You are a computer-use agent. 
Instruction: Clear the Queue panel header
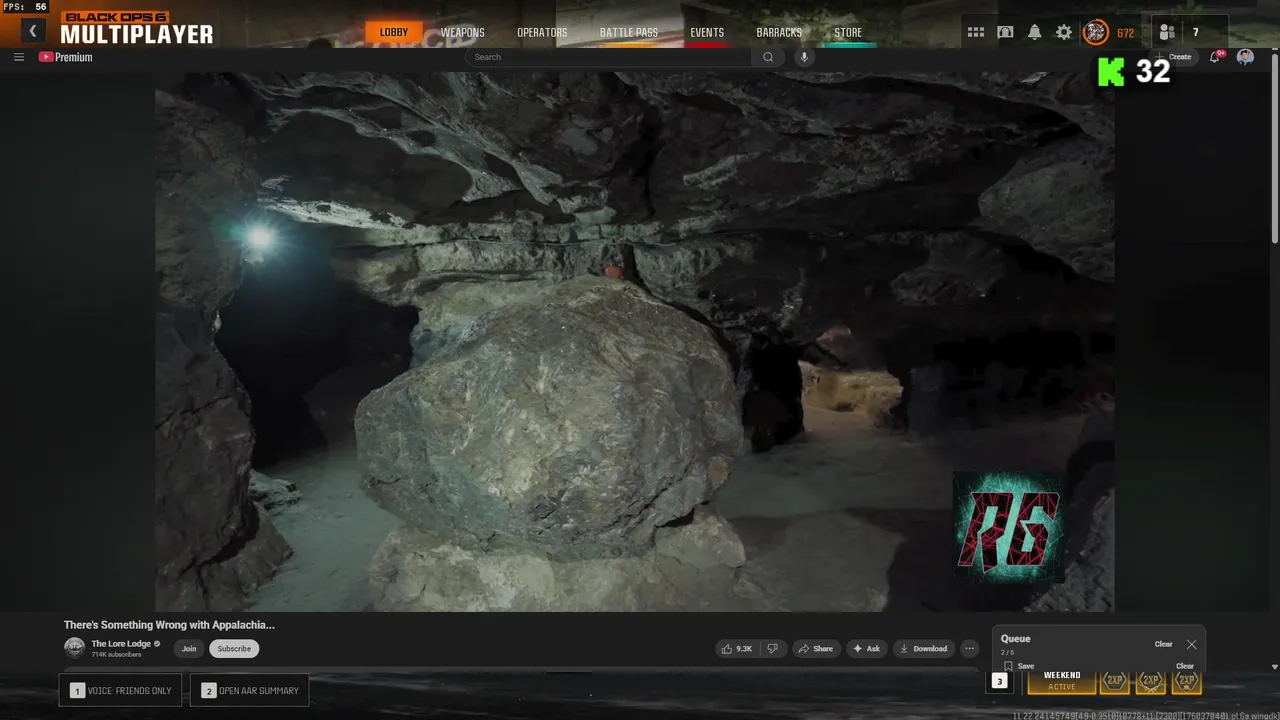(1163, 644)
